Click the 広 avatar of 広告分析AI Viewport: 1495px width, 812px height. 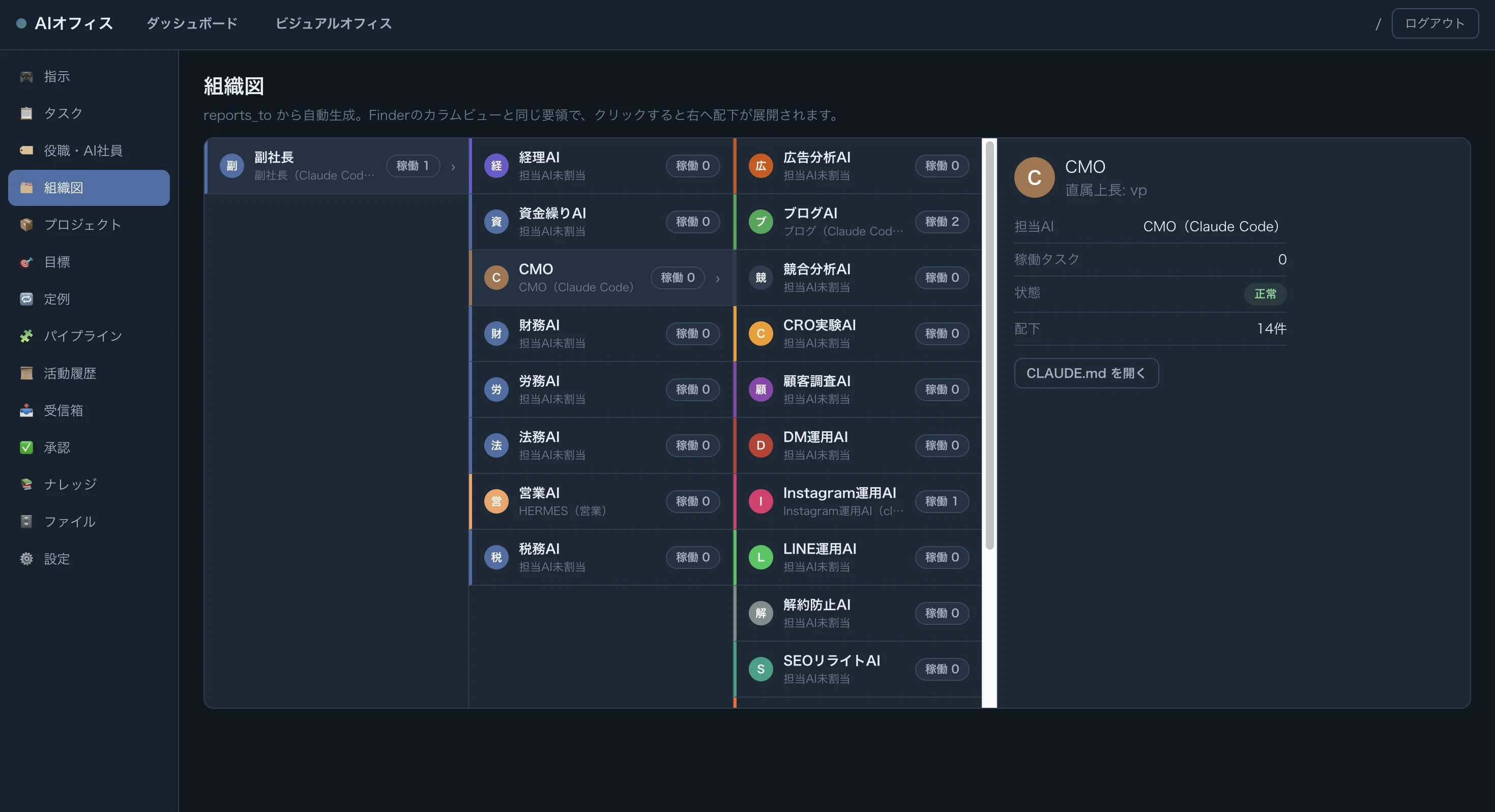click(761, 166)
